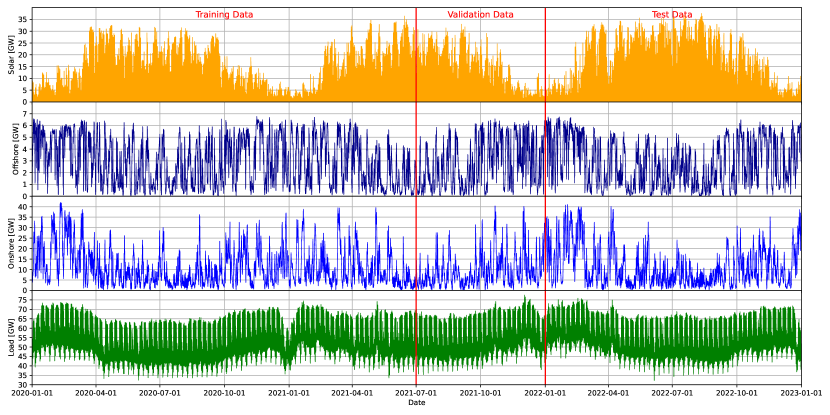
Task: Click the 2022-01-01 date tick label
Action: tap(545, 393)
